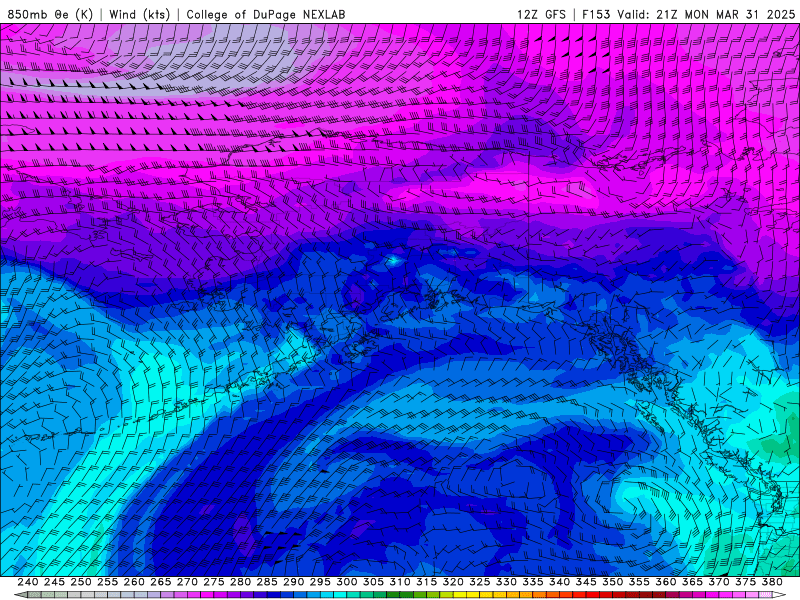Click the 240 colorbar value label

tap(27, 582)
